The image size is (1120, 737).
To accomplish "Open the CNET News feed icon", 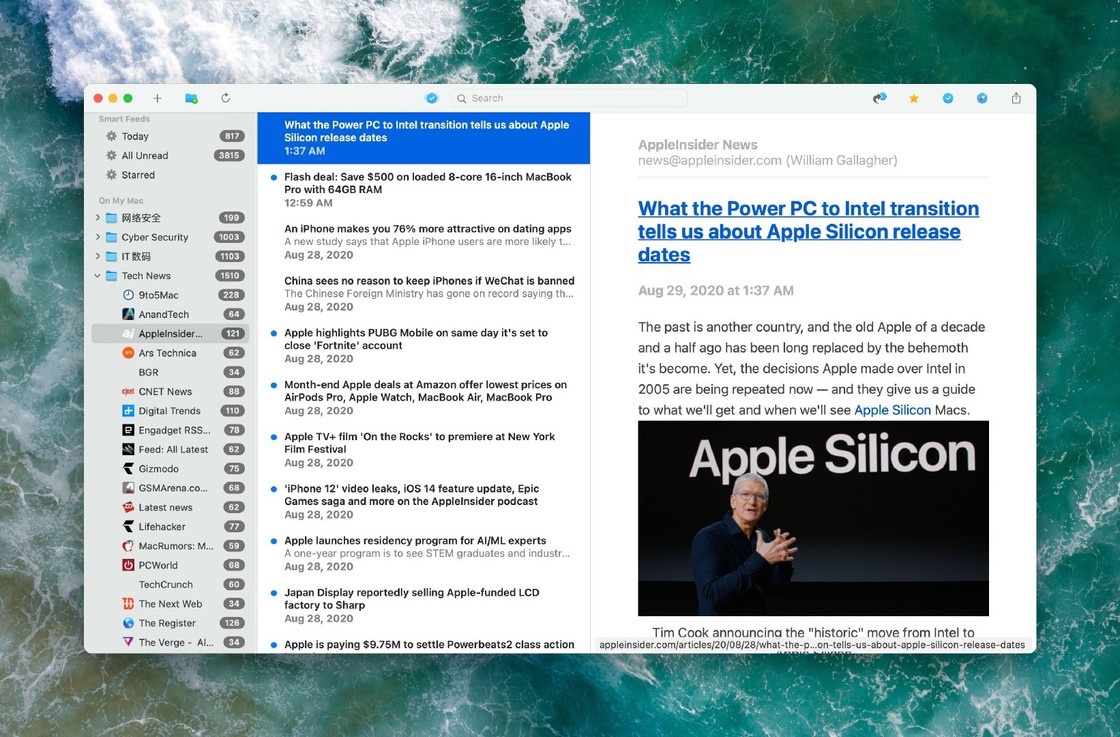I will coord(129,391).
